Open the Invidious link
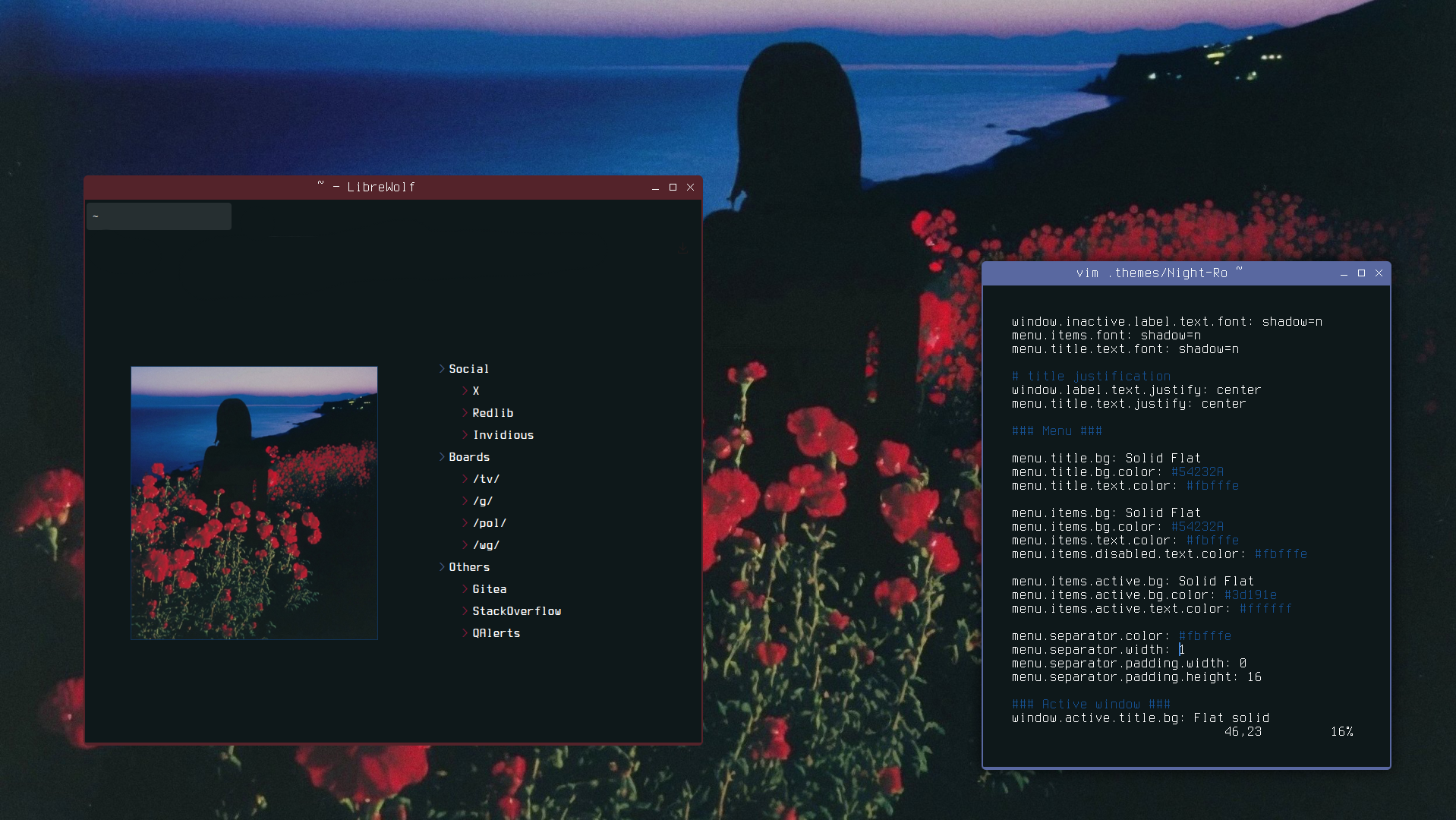 coord(503,435)
